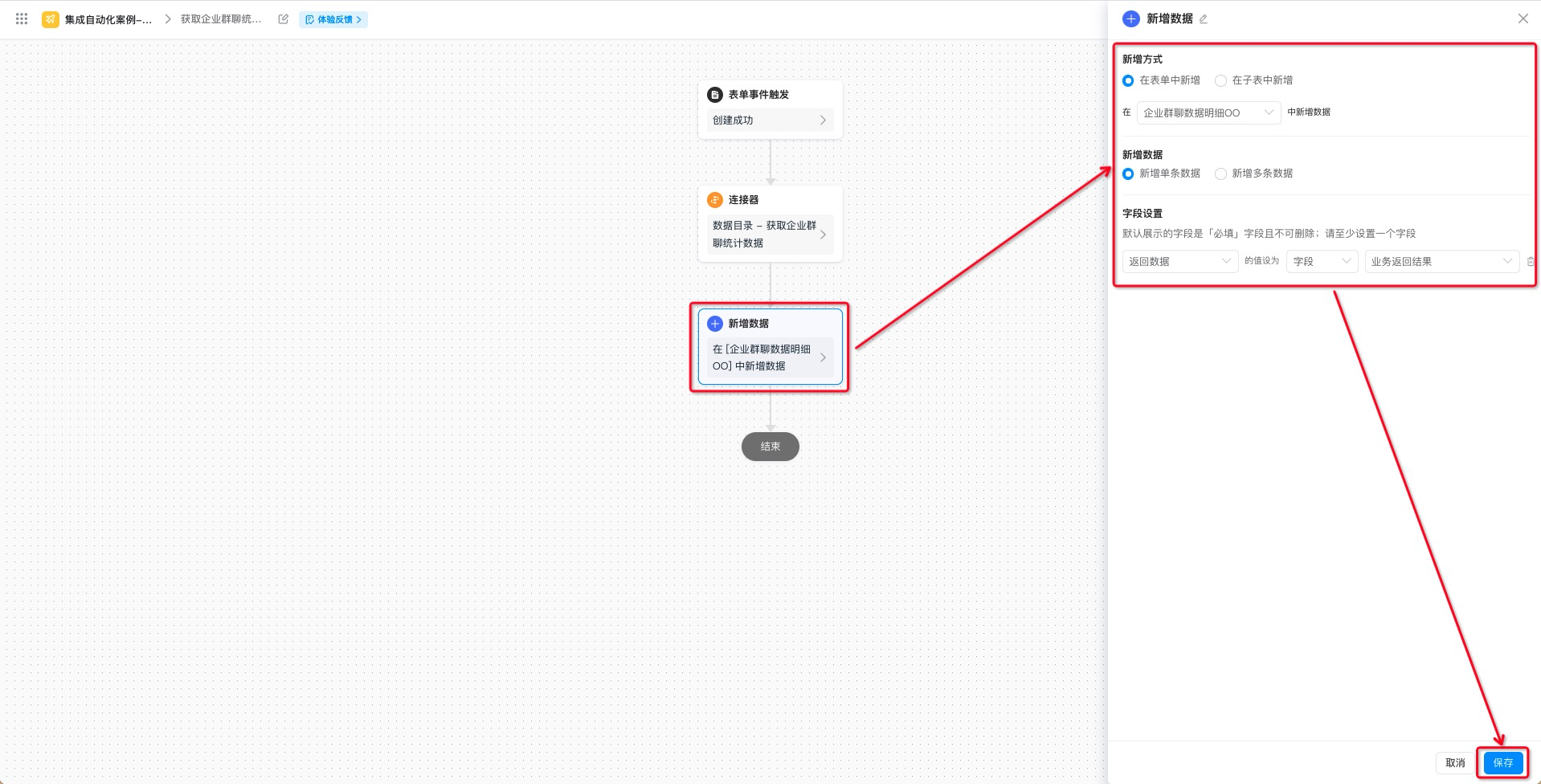Click the 字段设置 section heading

point(1142,214)
